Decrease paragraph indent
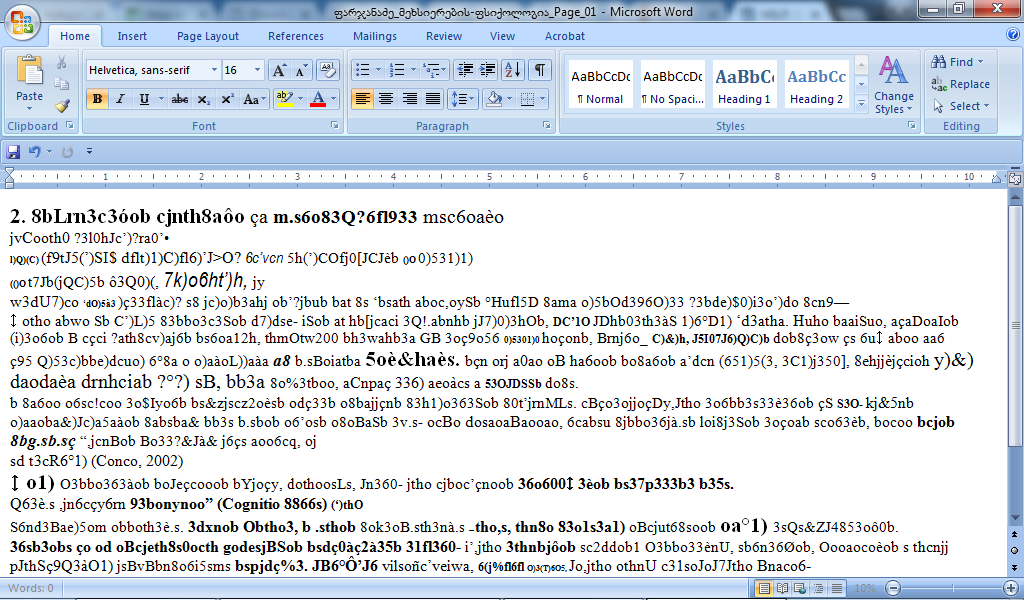1024x600 pixels. point(465,70)
